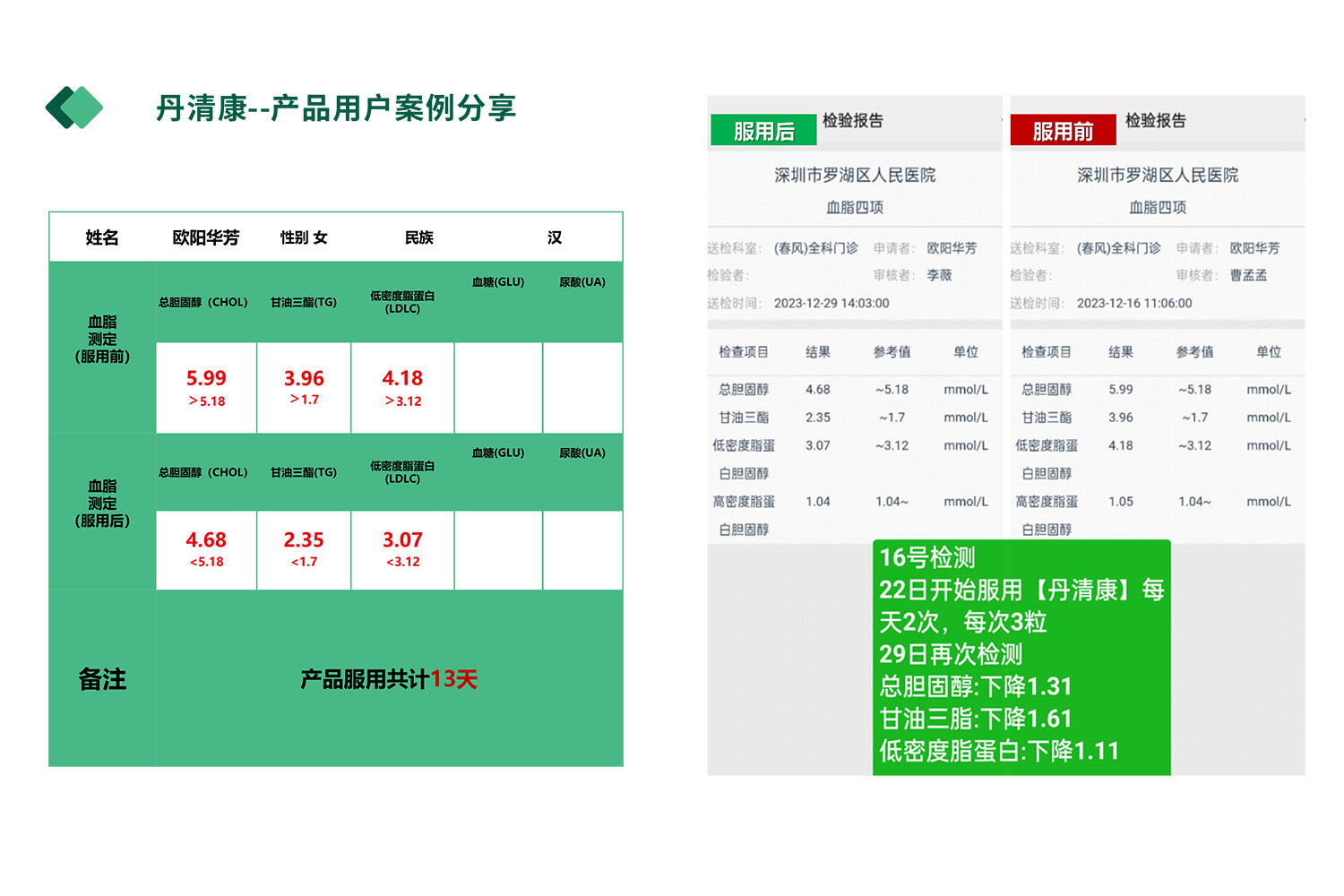Select reviewer name 曹孟孟

(x=1248, y=275)
